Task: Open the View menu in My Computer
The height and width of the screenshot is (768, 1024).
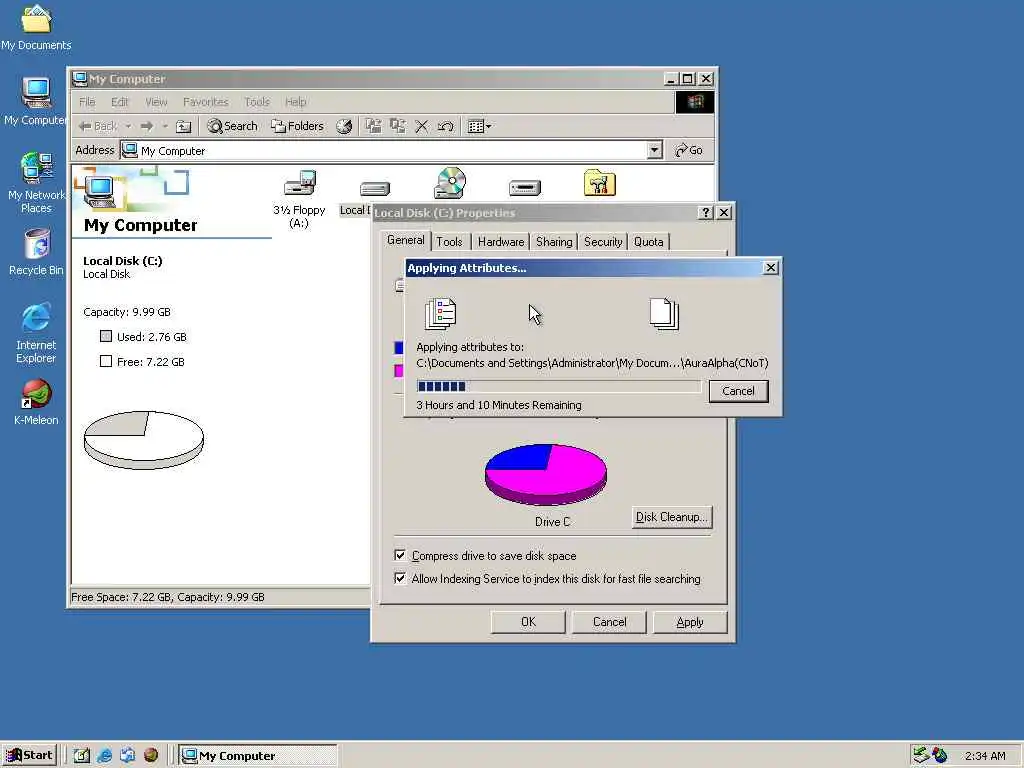Action: point(156,102)
